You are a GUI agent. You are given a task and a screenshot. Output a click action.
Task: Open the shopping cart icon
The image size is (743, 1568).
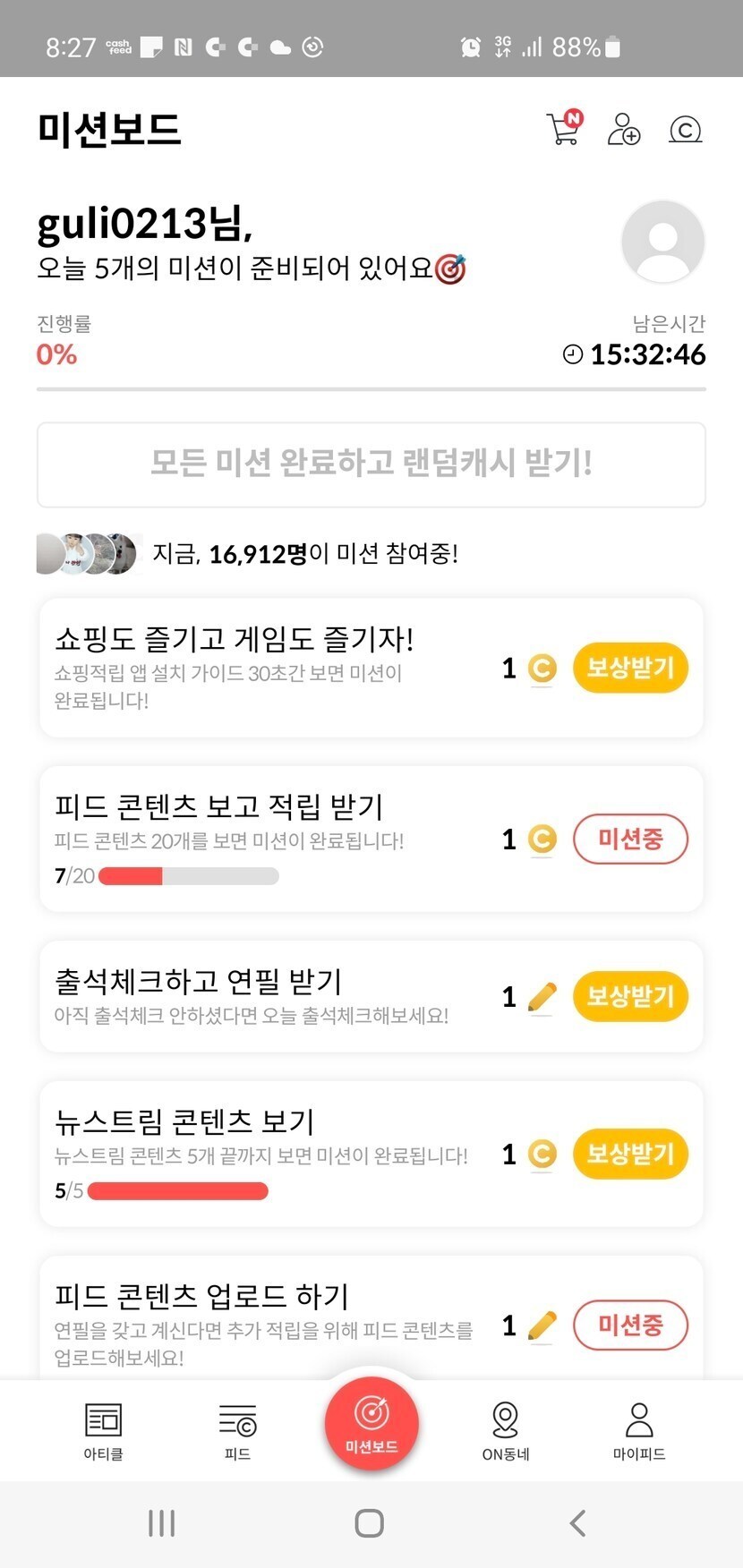click(x=563, y=129)
